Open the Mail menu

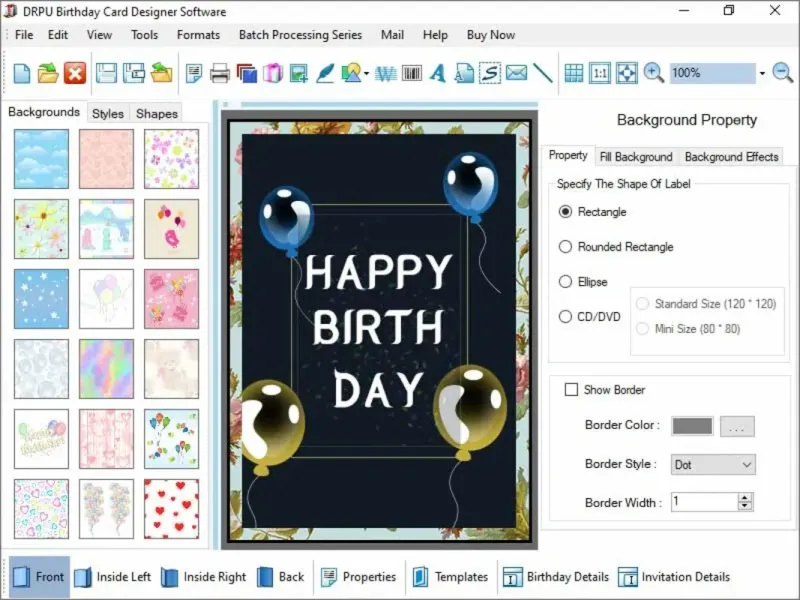click(392, 35)
